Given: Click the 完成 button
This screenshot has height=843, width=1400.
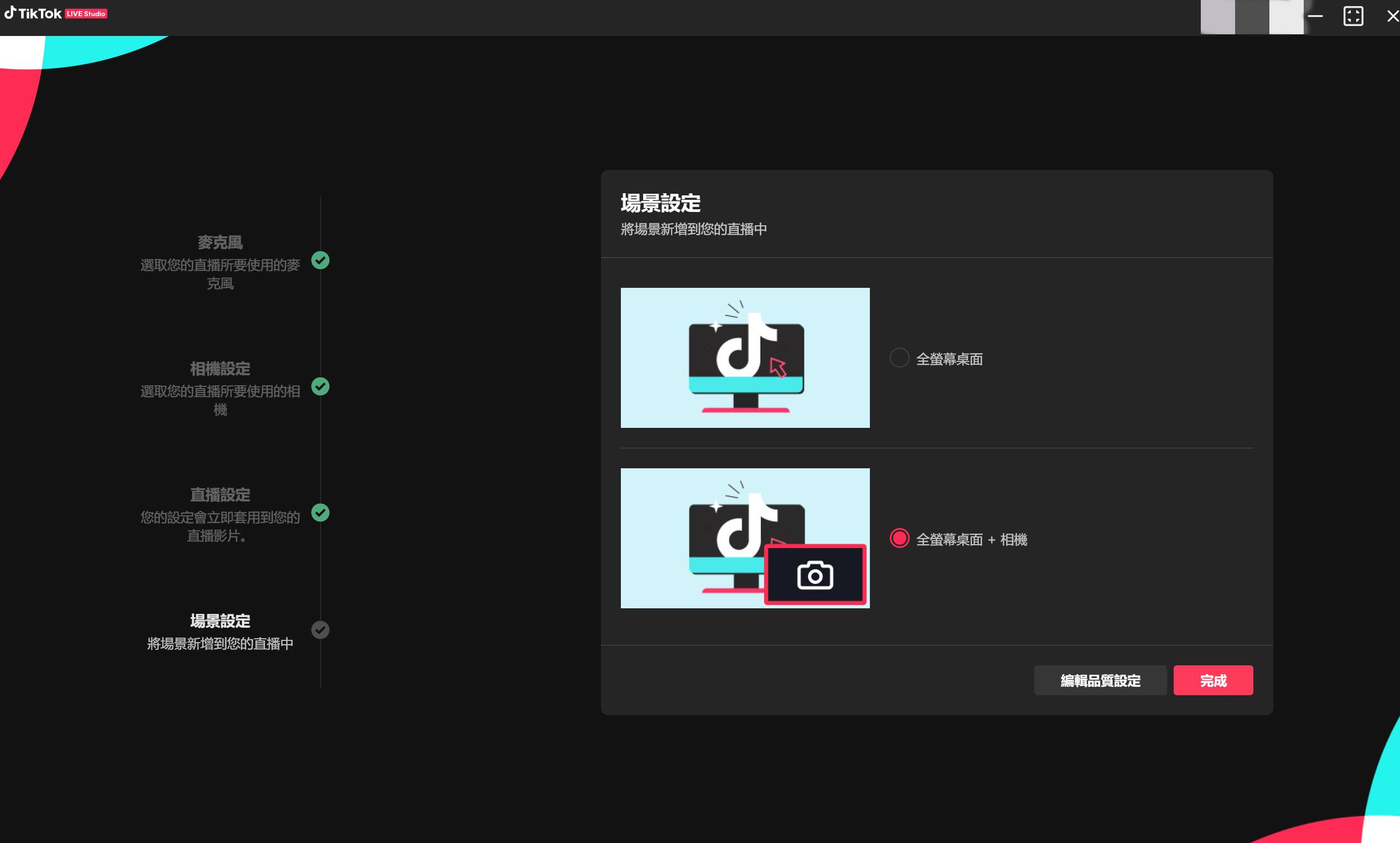Looking at the screenshot, I should 1212,680.
